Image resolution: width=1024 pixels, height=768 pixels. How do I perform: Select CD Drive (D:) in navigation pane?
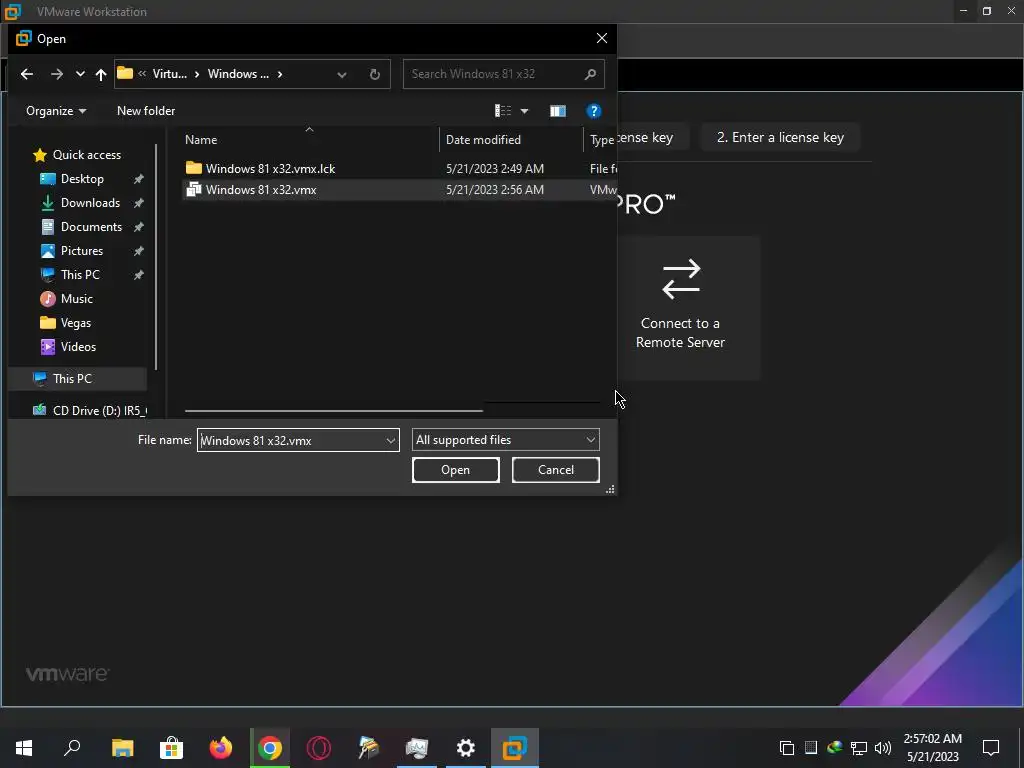coord(90,410)
